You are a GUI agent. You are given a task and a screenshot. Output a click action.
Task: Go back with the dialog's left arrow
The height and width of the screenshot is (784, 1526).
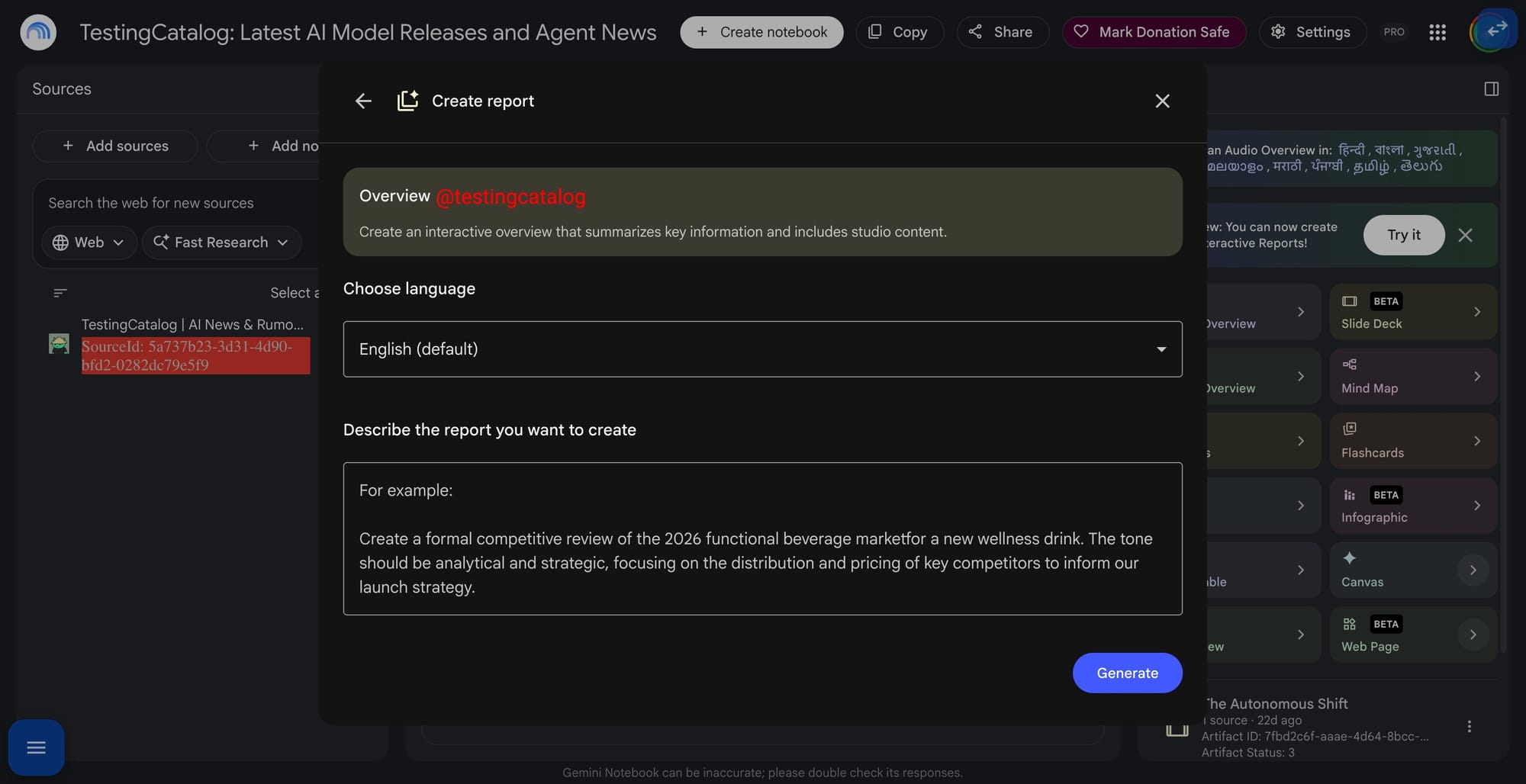[x=363, y=101]
